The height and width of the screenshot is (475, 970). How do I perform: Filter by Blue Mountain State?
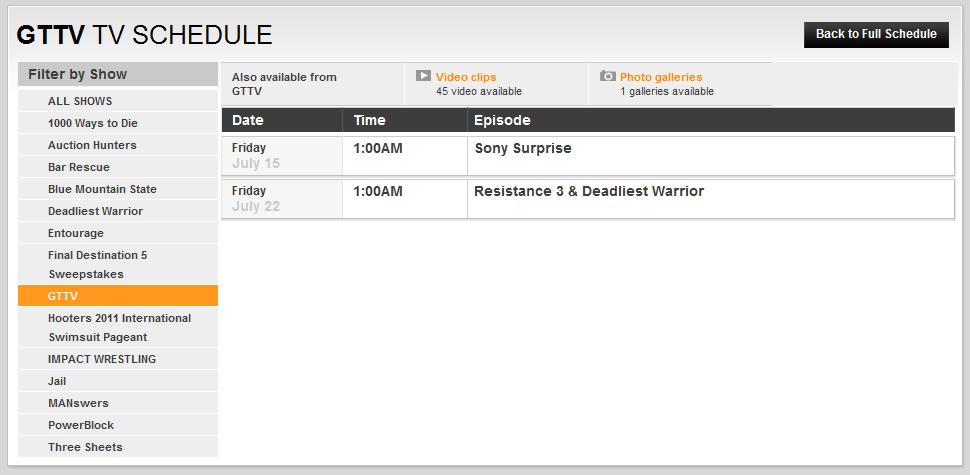pyautogui.click(x=102, y=189)
